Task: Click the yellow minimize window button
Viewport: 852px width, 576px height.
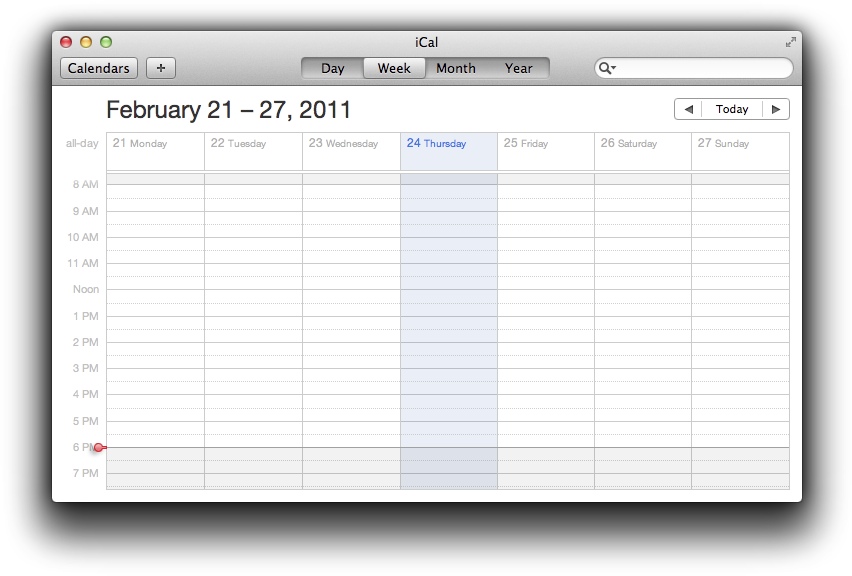Action: 86,42
